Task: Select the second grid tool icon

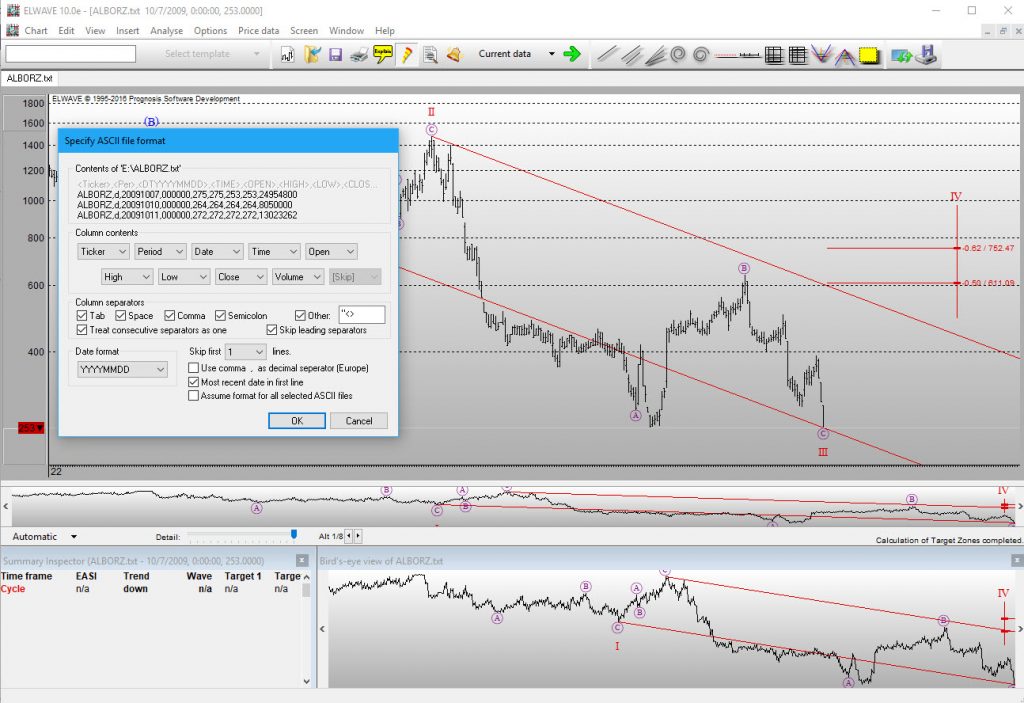Action: 797,55
